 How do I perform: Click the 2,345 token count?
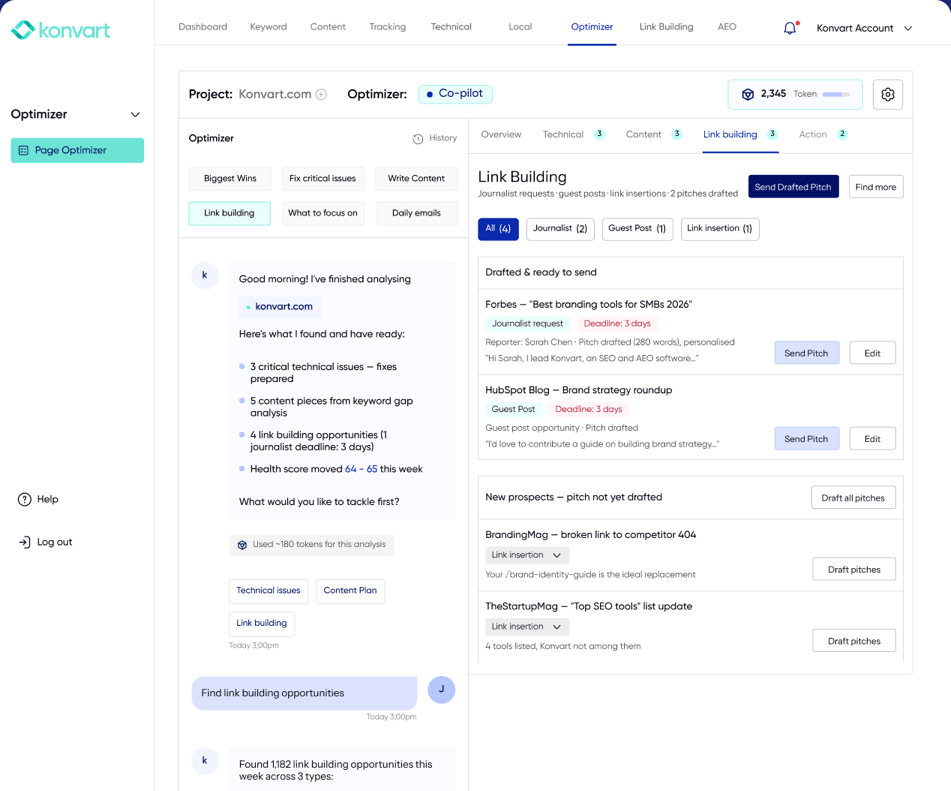pyautogui.click(x=773, y=94)
